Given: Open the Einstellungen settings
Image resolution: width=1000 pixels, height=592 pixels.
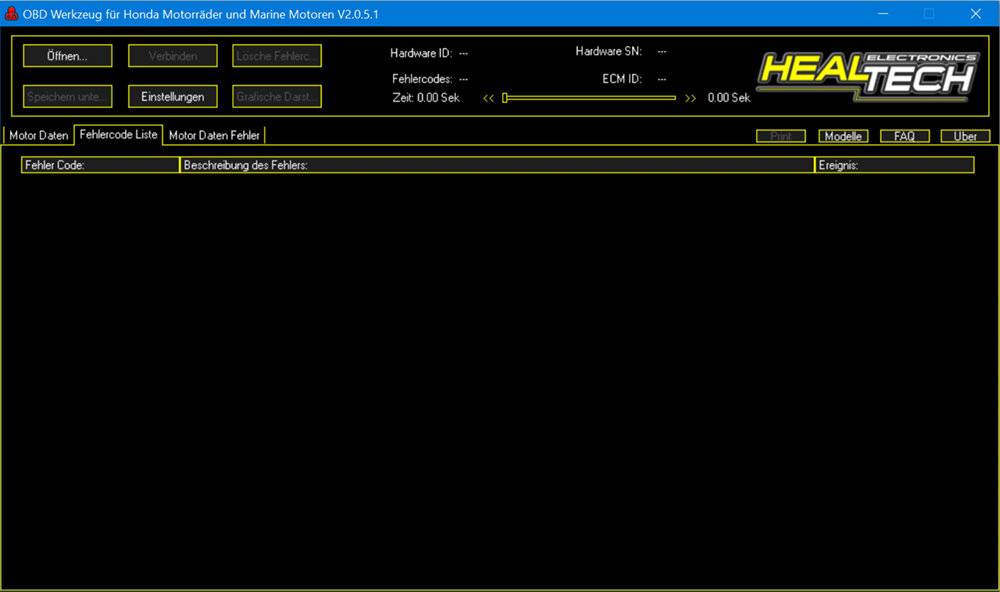Looking at the screenshot, I should tap(172, 96).
